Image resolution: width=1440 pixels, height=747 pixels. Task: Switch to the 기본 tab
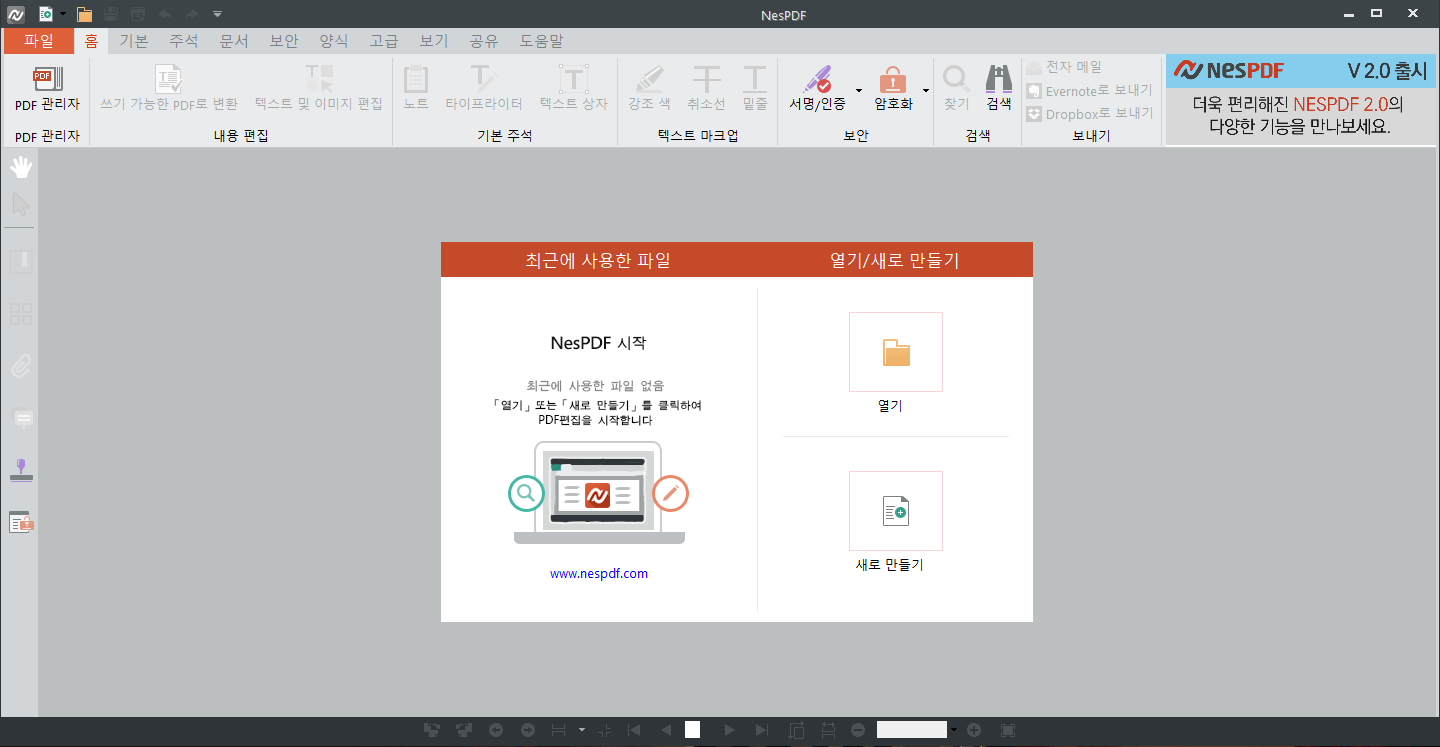click(133, 41)
